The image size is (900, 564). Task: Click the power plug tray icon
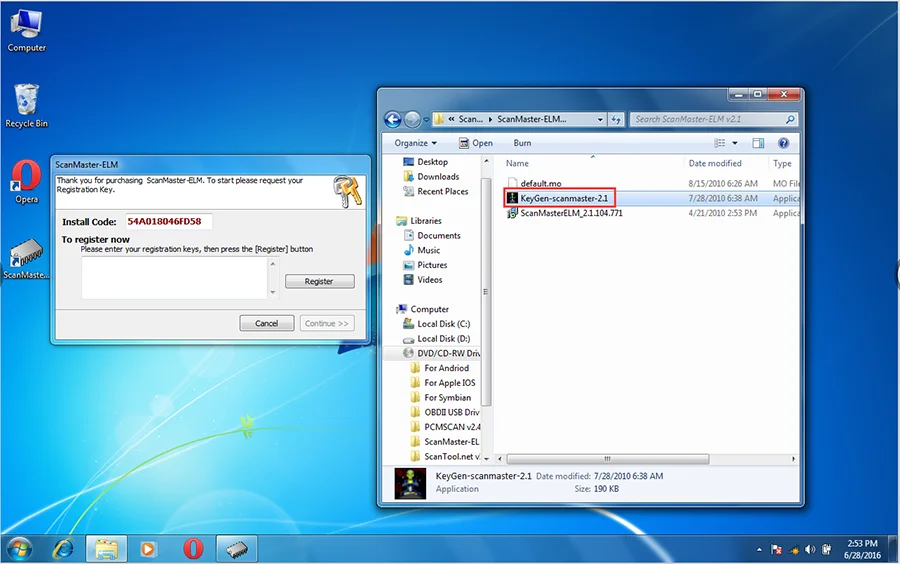click(827, 550)
